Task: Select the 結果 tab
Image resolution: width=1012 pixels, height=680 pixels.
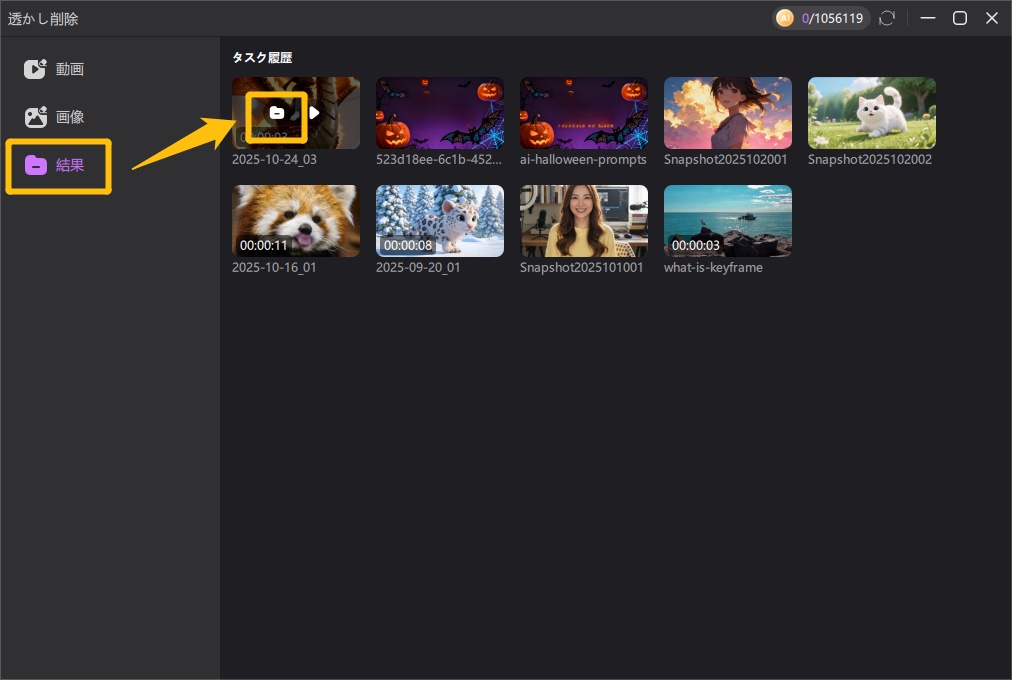Action: tap(69, 165)
